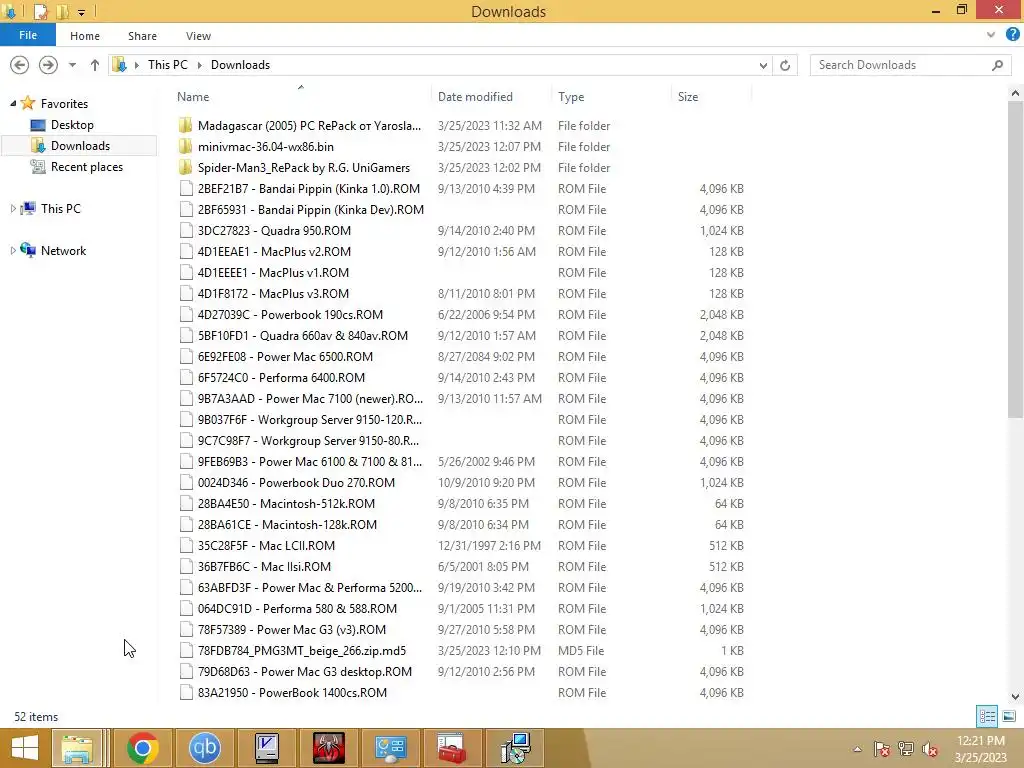The height and width of the screenshot is (768, 1024).
Task: Select the minivmac-36.04-wx86.bin folder icon
Action: 185,147
